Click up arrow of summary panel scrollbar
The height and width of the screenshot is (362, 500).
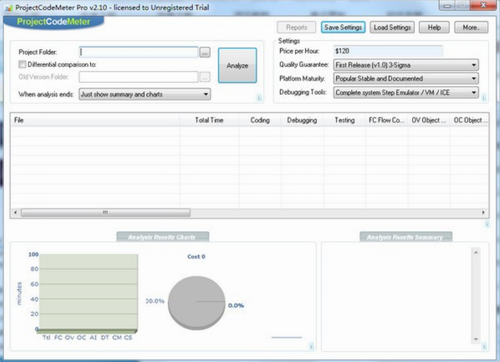pyautogui.click(x=476, y=252)
